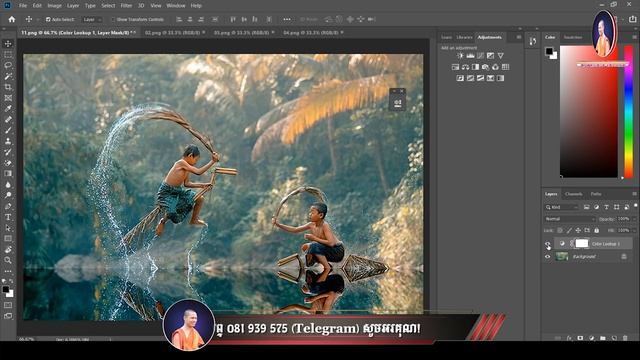Open the Fill slider dropdown arrow
The width and height of the screenshot is (640, 360).
tap(634, 231)
